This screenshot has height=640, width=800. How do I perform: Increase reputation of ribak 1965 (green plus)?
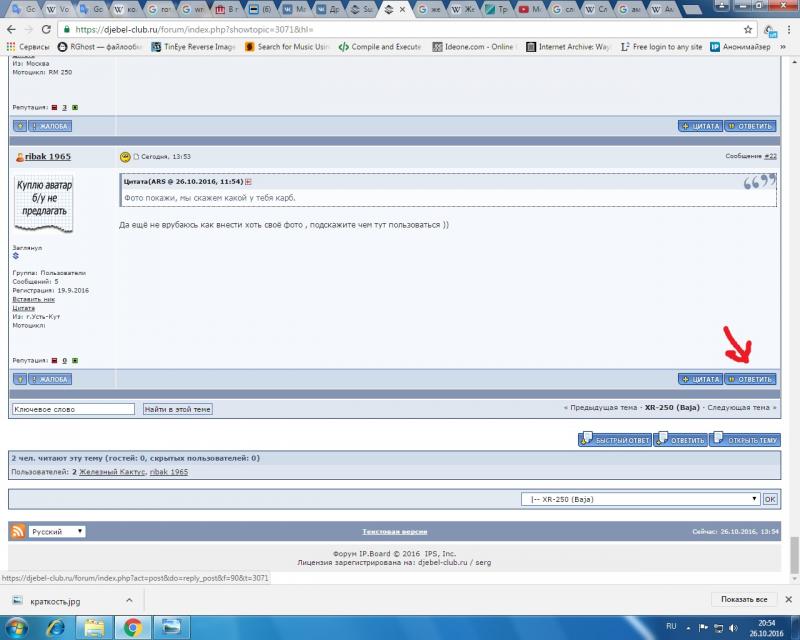click(75, 360)
